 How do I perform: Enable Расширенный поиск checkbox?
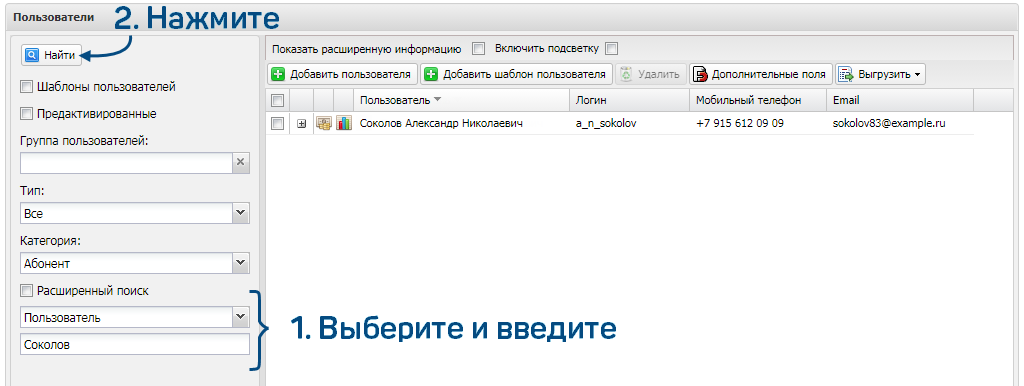26,291
